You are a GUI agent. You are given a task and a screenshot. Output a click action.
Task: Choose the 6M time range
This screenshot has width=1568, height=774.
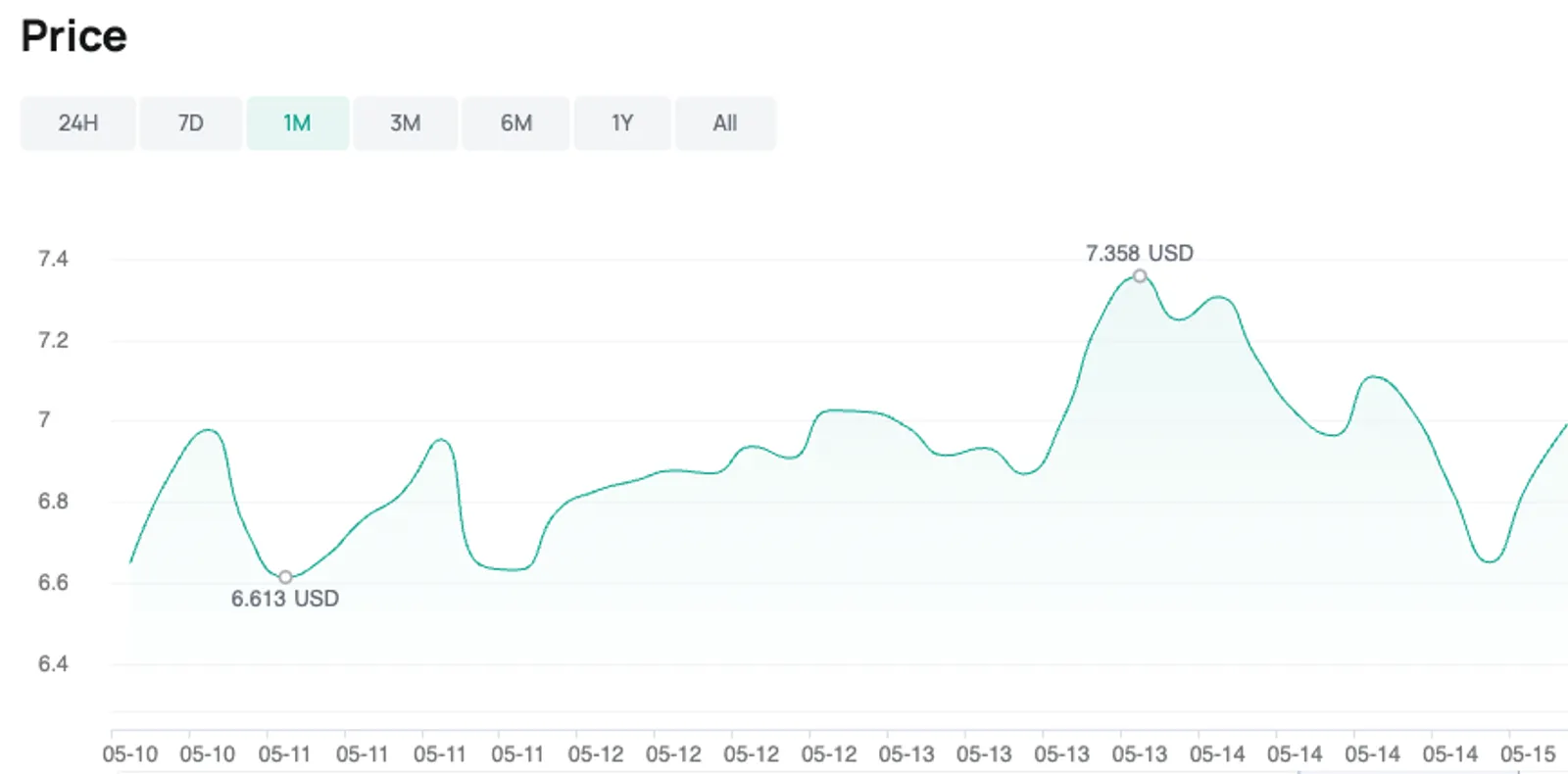click(516, 123)
